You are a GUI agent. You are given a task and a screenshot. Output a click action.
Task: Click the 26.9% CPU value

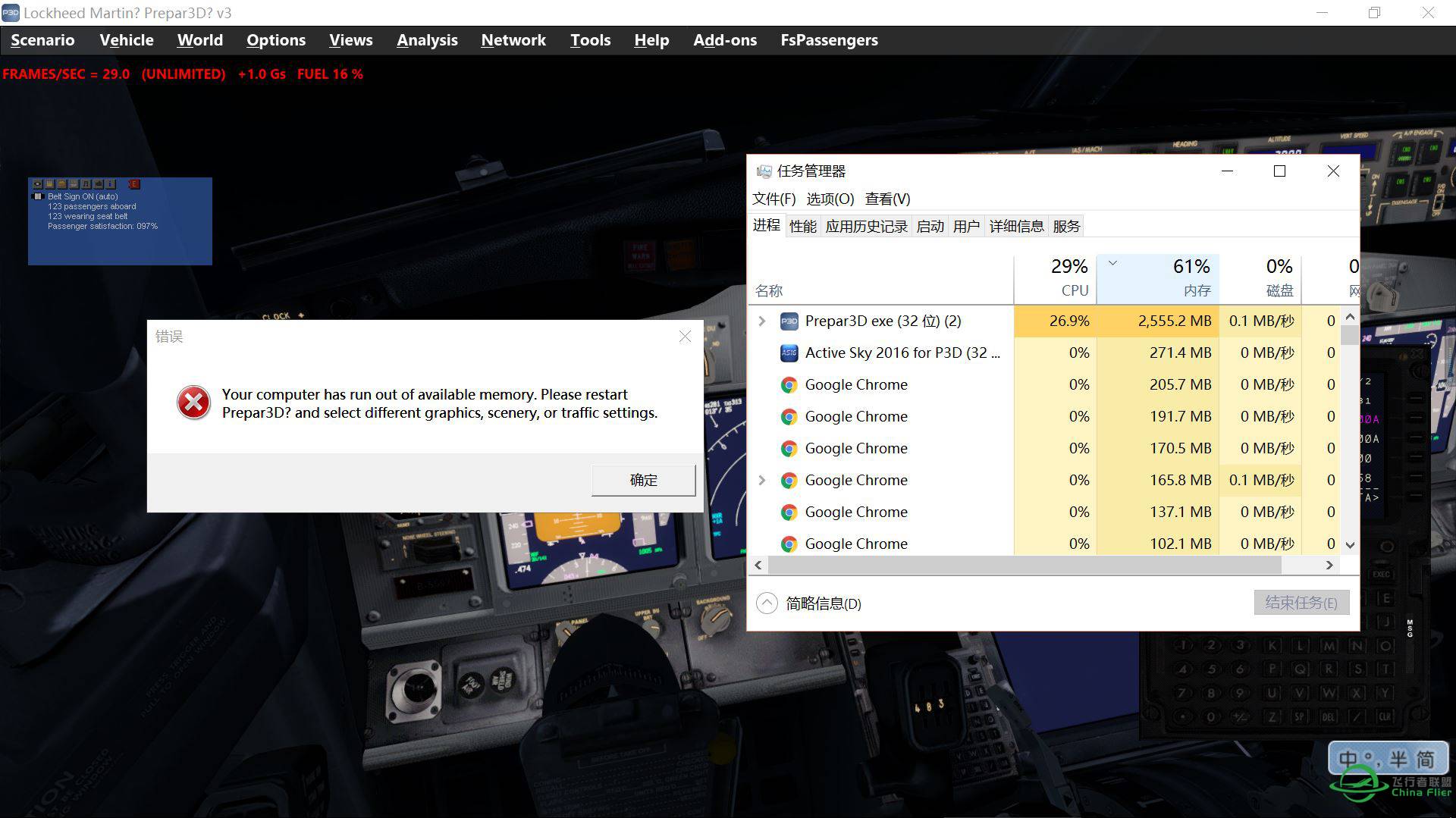[x=1069, y=321]
